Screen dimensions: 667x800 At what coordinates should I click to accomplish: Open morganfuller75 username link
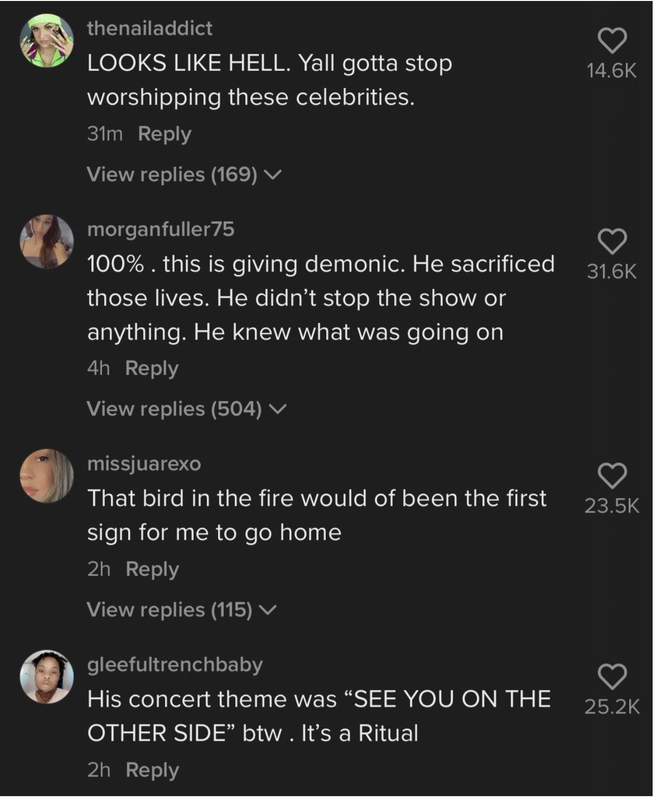pyautogui.click(x=161, y=229)
